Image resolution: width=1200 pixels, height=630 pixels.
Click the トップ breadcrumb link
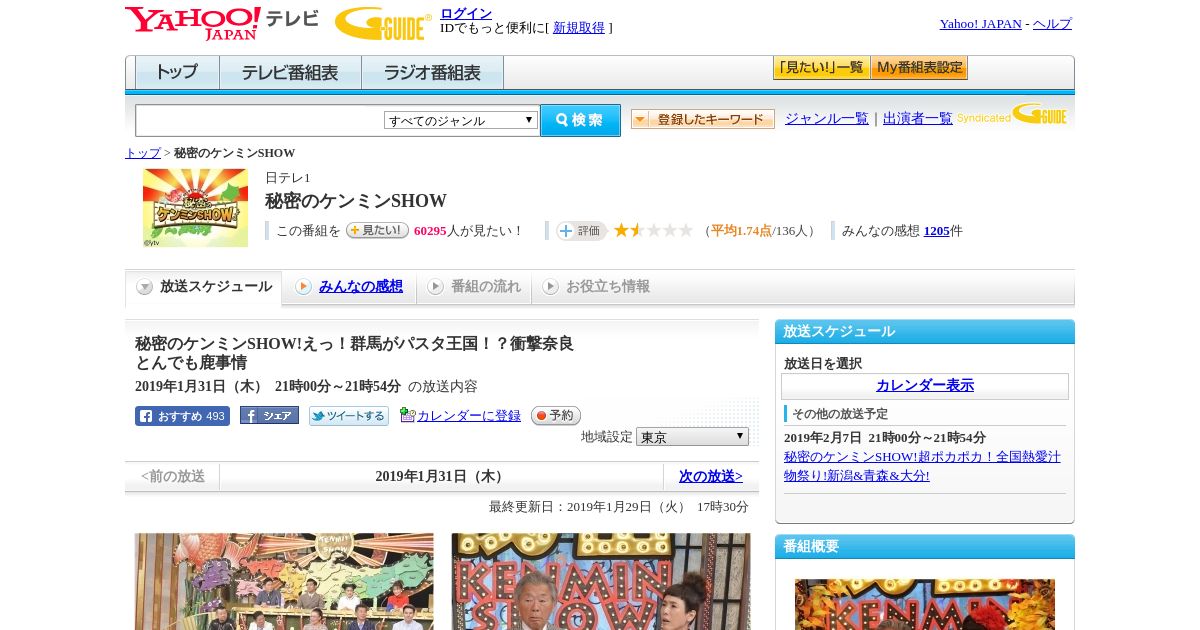coord(143,153)
